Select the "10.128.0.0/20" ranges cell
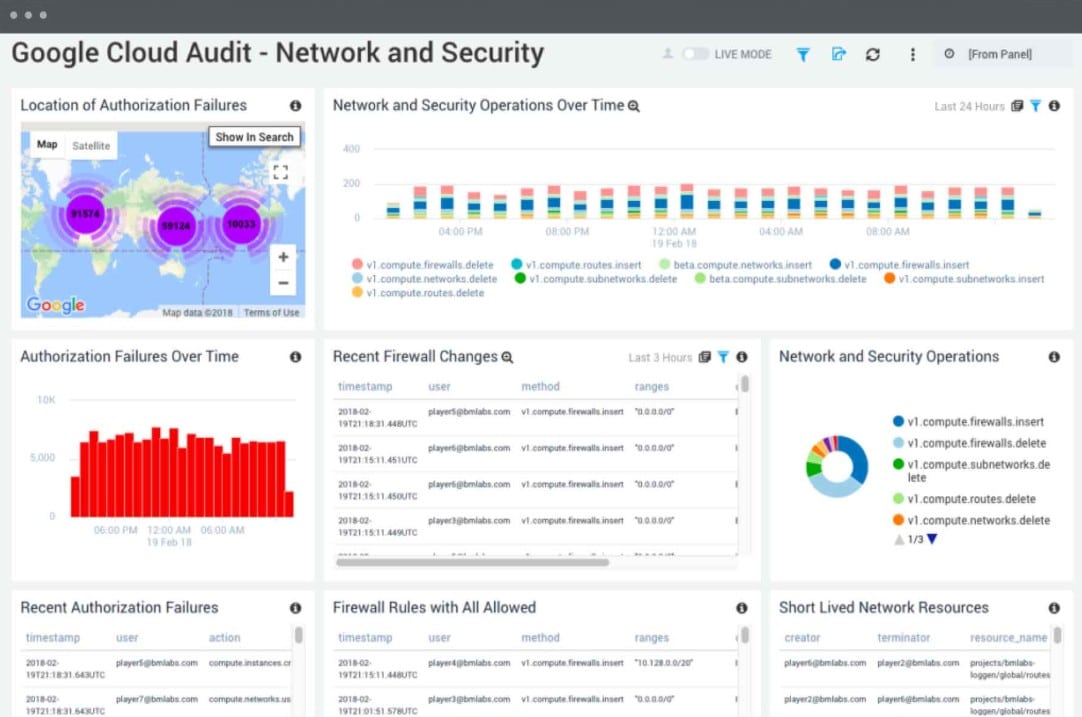This screenshot has width=1082, height=717. [x=664, y=663]
